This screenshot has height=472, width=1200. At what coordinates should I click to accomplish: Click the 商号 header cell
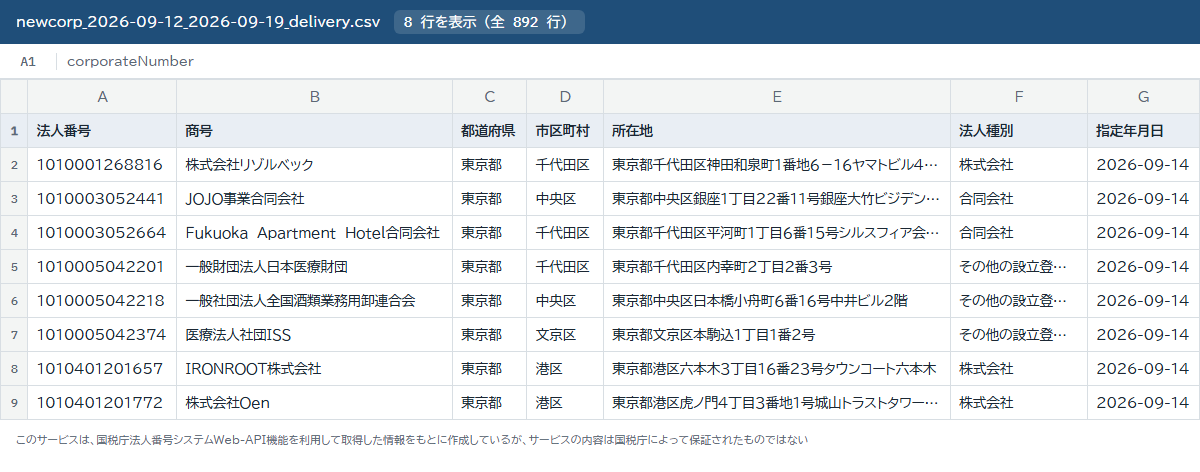pyautogui.click(x=315, y=131)
